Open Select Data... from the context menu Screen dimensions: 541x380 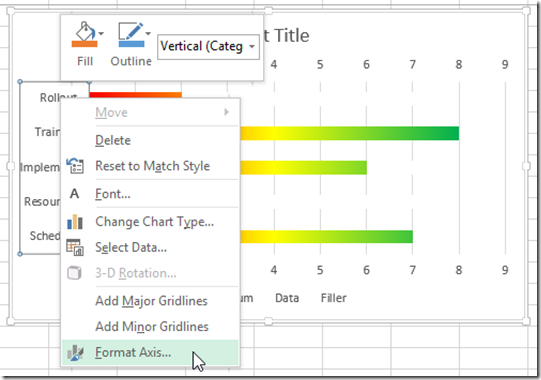[131, 247]
